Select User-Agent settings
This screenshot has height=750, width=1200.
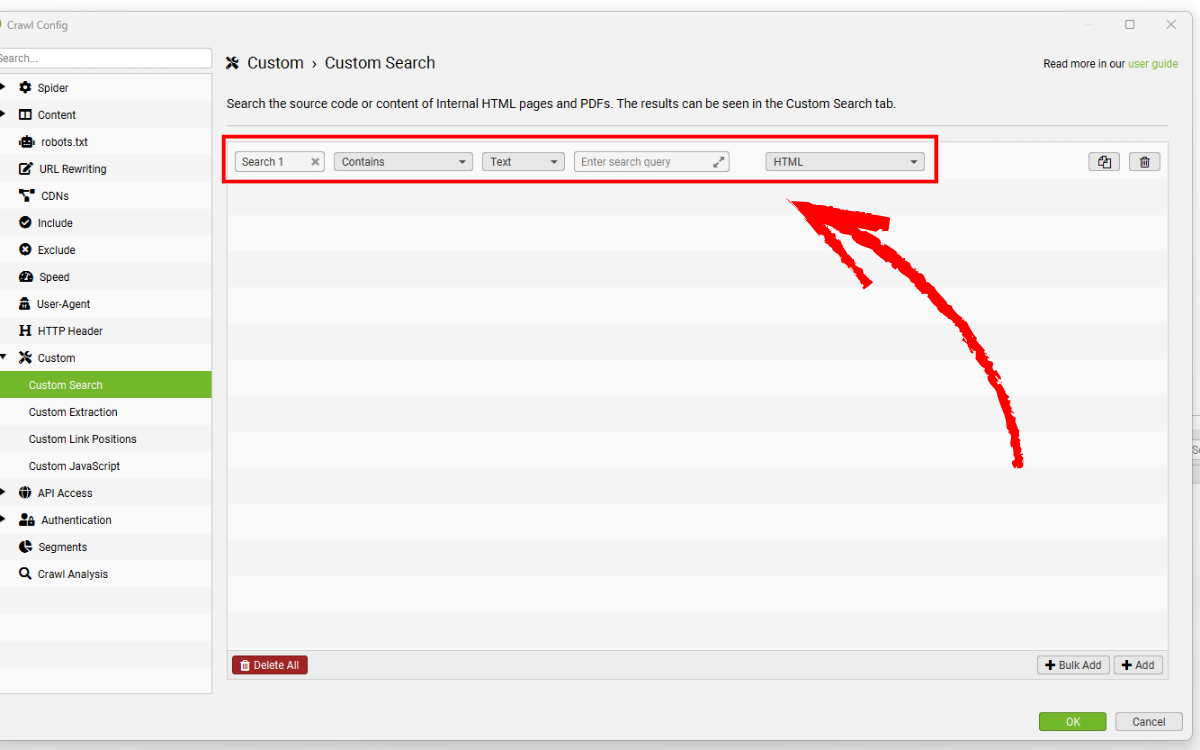[63, 304]
